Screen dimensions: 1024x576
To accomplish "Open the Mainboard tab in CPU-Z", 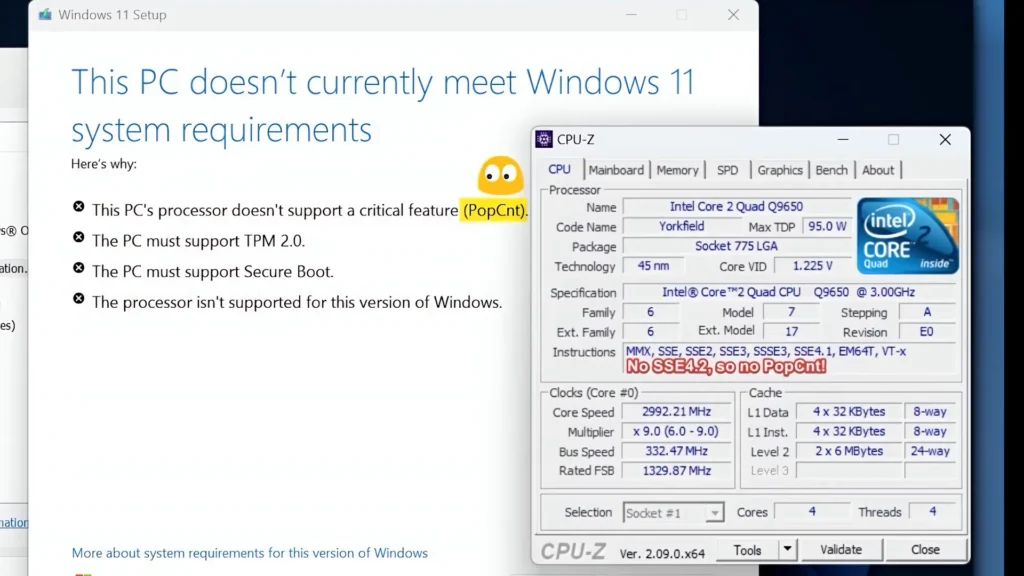I will [616, 170].
